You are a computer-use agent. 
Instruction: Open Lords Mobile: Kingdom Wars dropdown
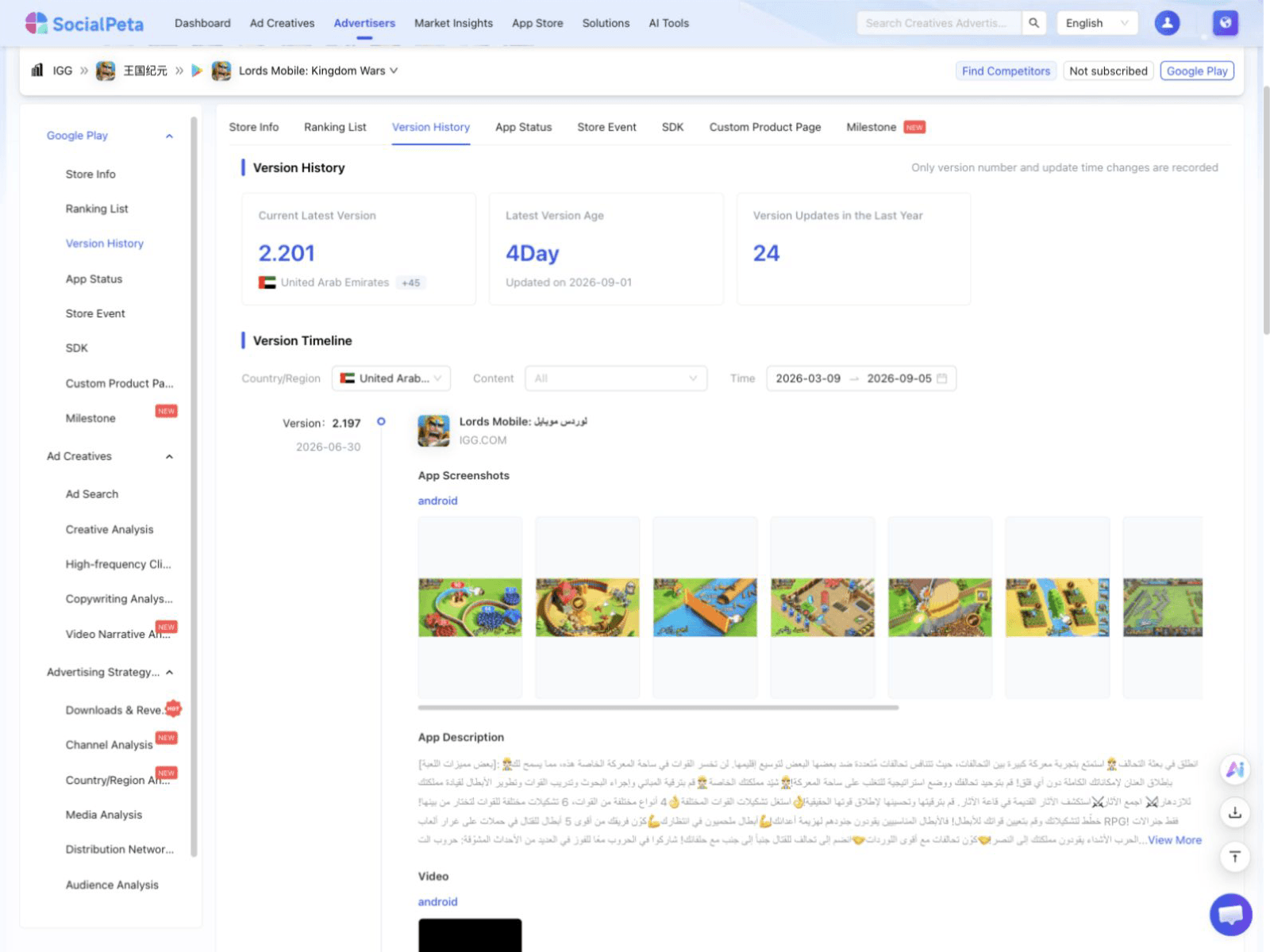click(318, 71)
